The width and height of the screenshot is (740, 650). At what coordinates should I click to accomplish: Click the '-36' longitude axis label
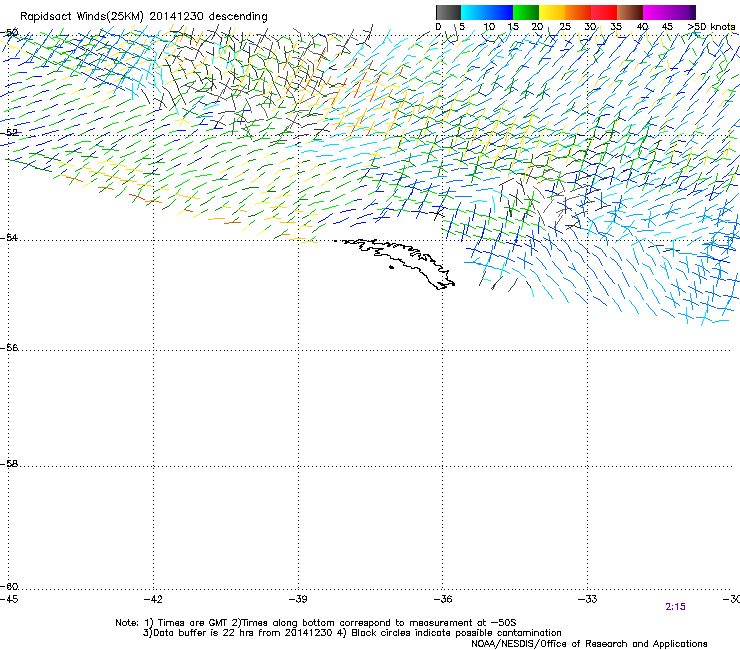(x=443, y=599)
